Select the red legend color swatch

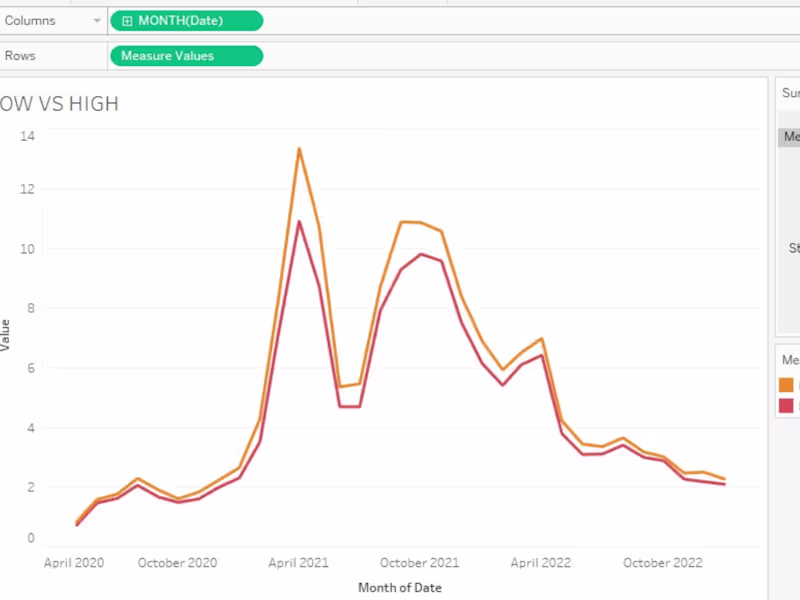[786, 406]
